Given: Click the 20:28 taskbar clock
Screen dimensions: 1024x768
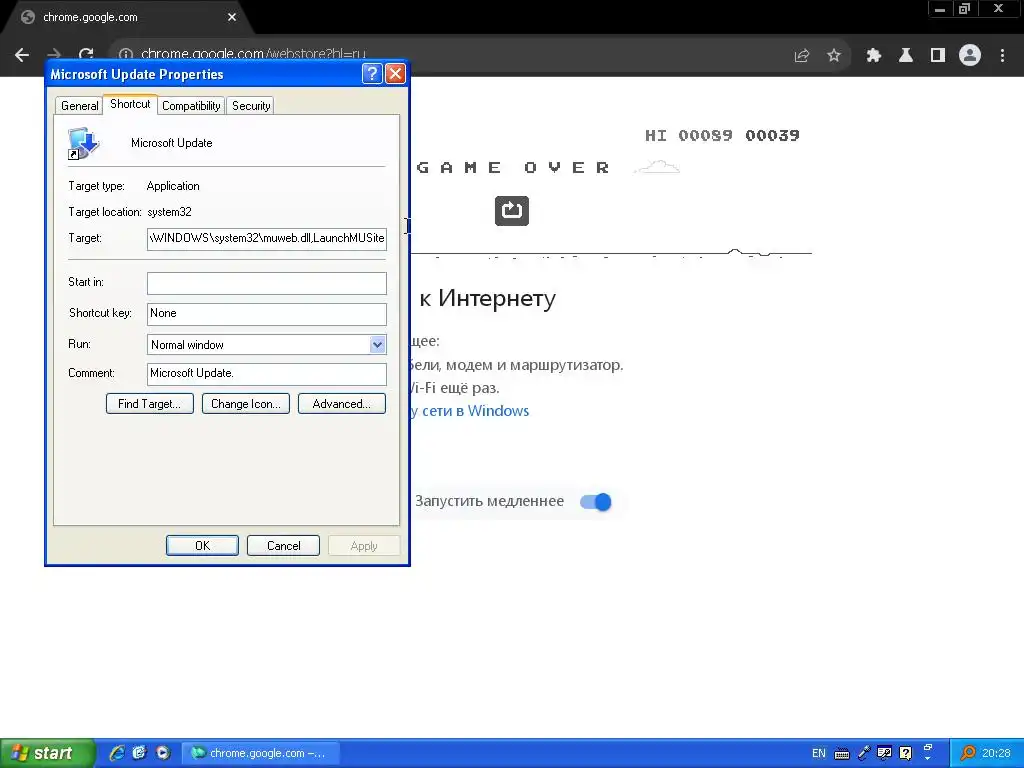Looking at the screenshot, I should 996,753.
